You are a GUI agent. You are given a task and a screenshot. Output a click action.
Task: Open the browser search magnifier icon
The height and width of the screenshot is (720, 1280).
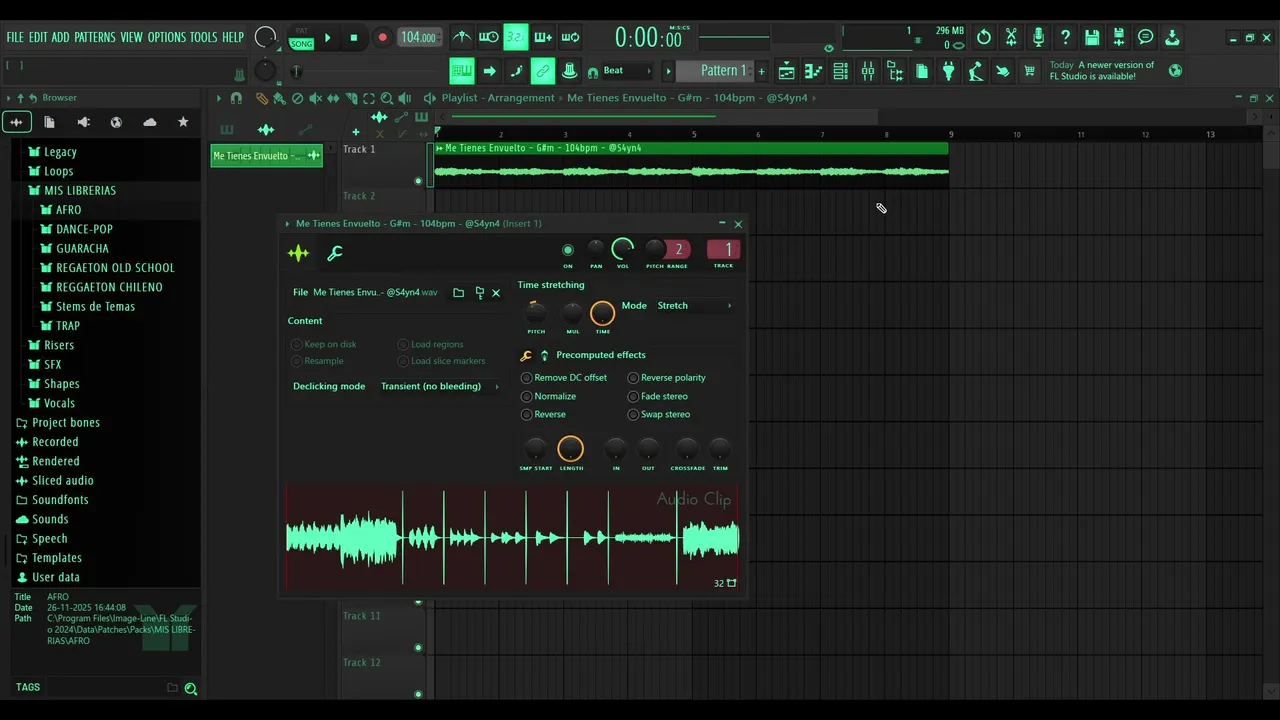tap(190, 688)
